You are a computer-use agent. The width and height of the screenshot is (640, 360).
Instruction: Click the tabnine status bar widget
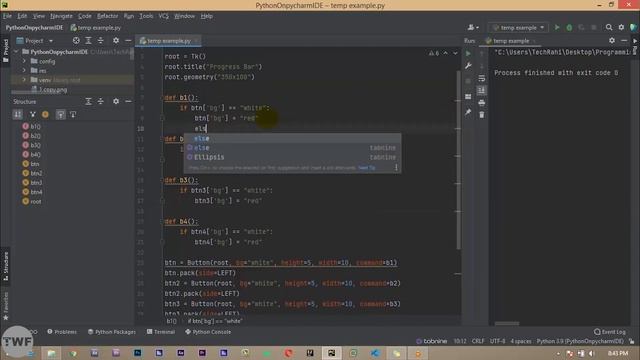[431, 341]
